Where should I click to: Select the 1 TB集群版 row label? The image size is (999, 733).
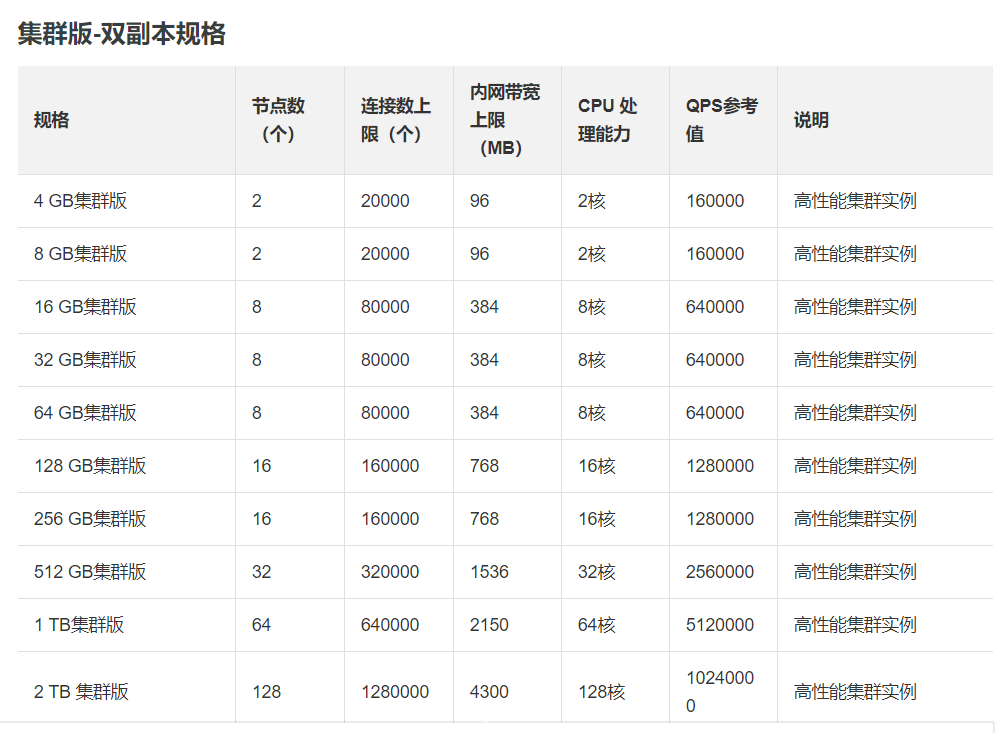pyautogui.click(x=79, y=624)
